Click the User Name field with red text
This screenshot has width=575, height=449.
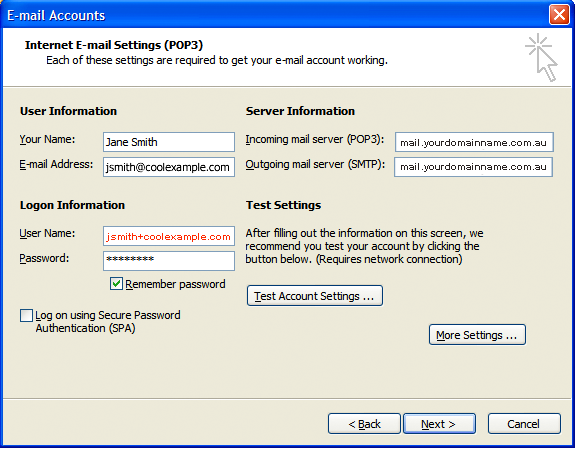point(169,236)
